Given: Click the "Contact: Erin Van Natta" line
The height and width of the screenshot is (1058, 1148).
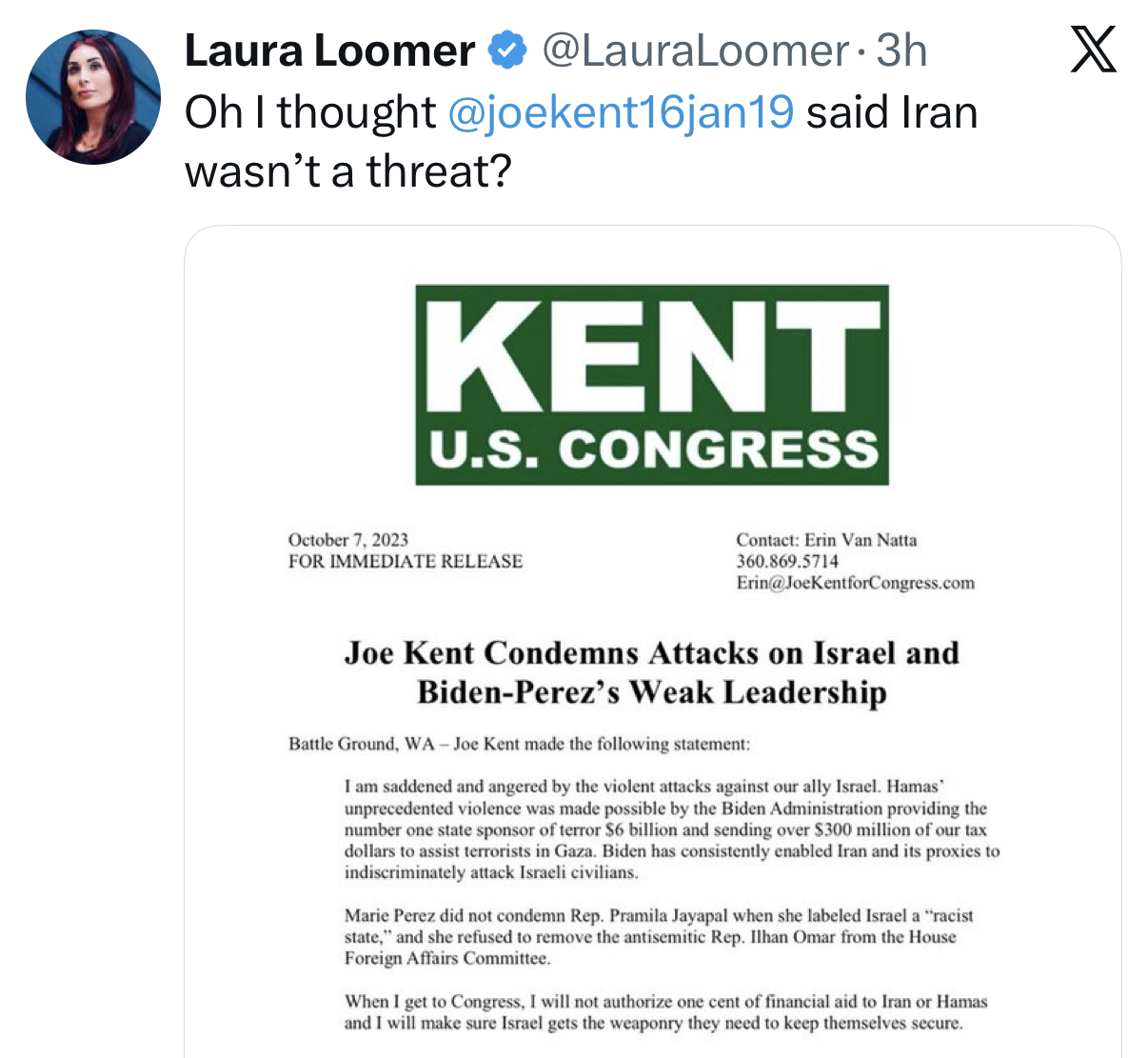Looking at the screenshot, I should tap(826, 540).
